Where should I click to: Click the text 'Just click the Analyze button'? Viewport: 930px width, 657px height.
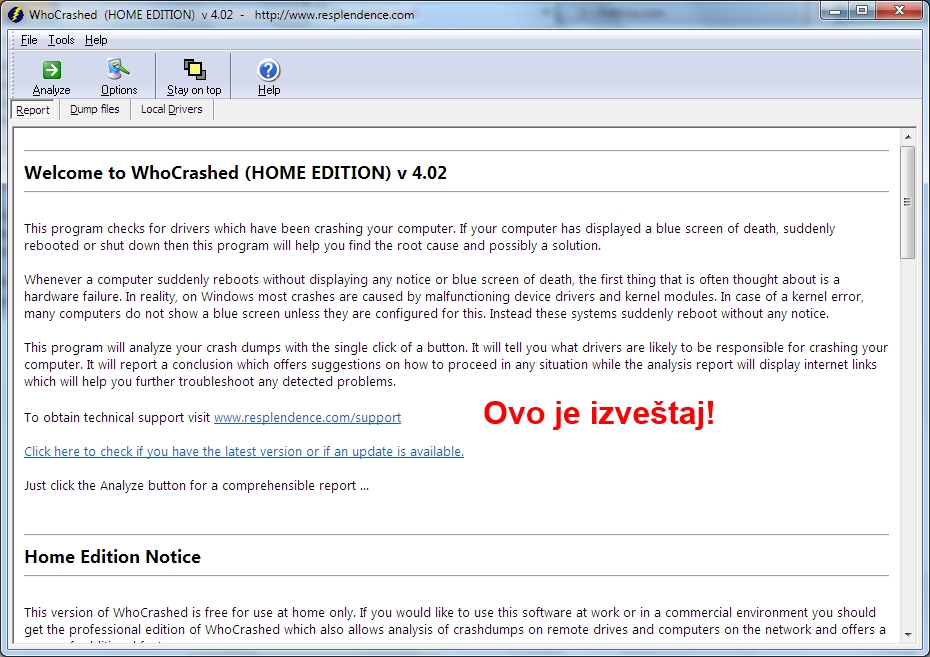106,486
